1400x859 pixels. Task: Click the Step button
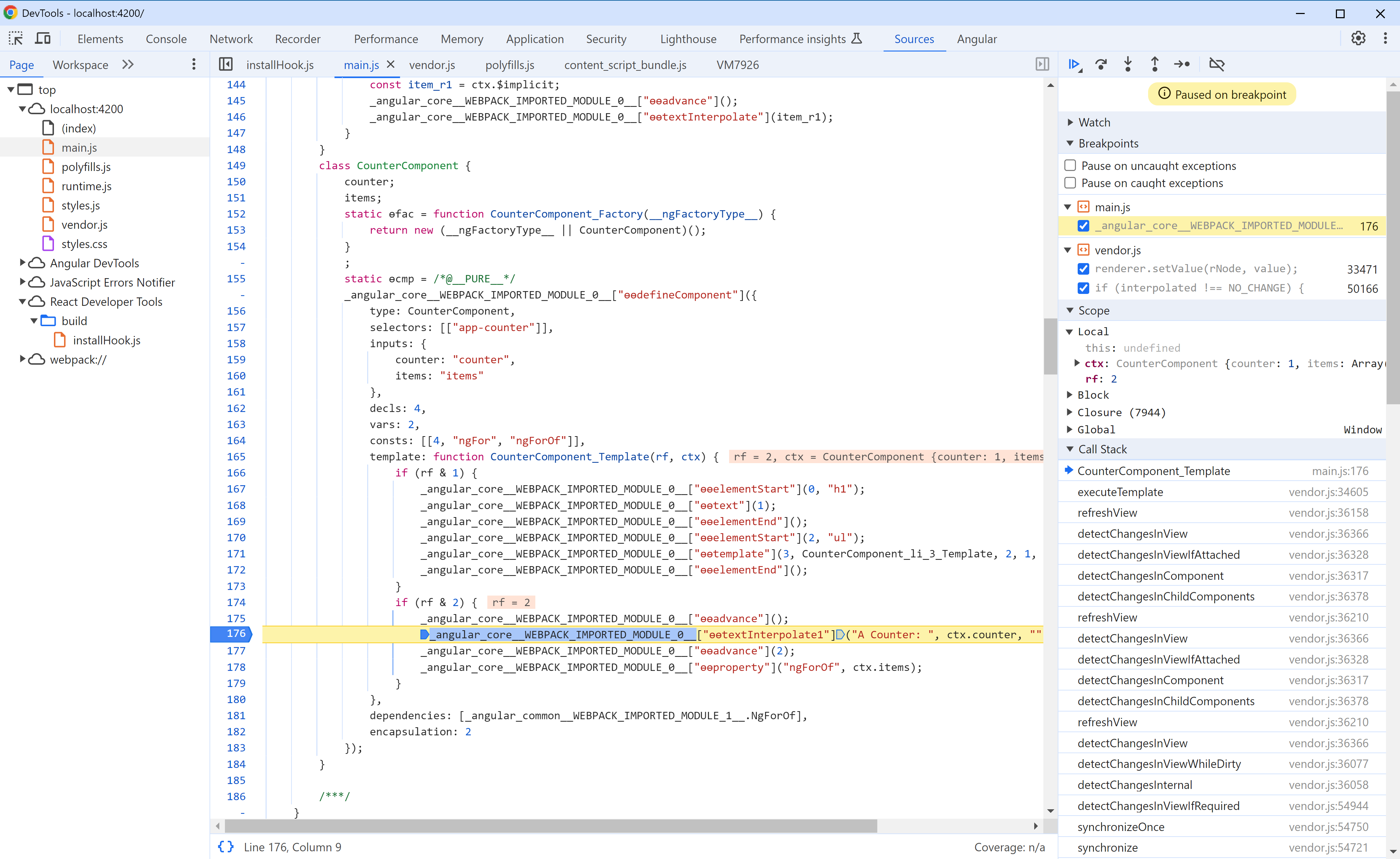(x=1182, y=64)
